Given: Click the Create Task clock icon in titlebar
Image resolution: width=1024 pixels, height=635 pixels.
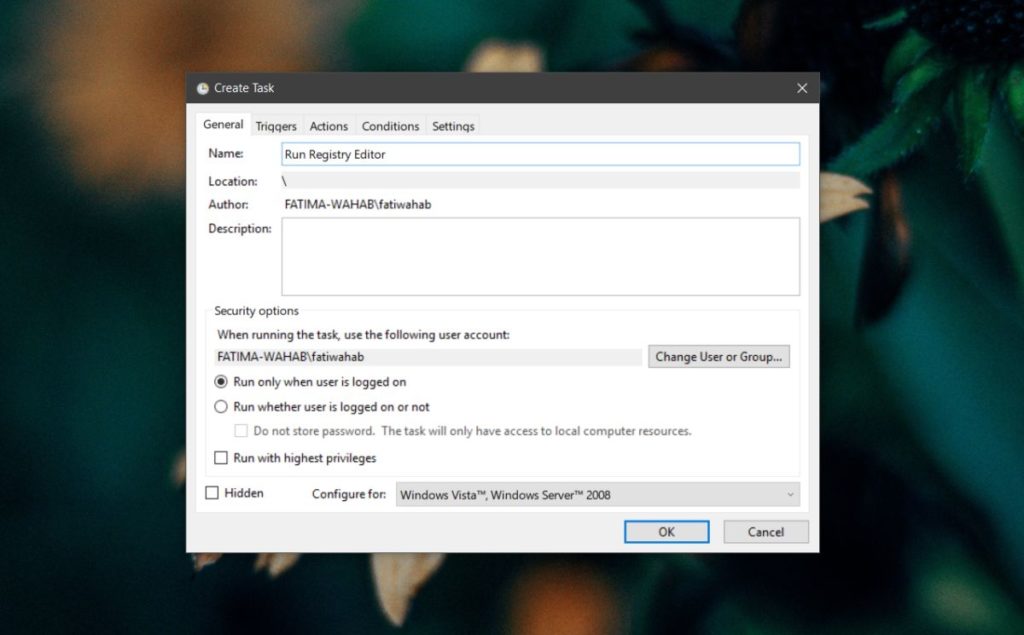Looking at the screenshot, I should tap(201, 88).
